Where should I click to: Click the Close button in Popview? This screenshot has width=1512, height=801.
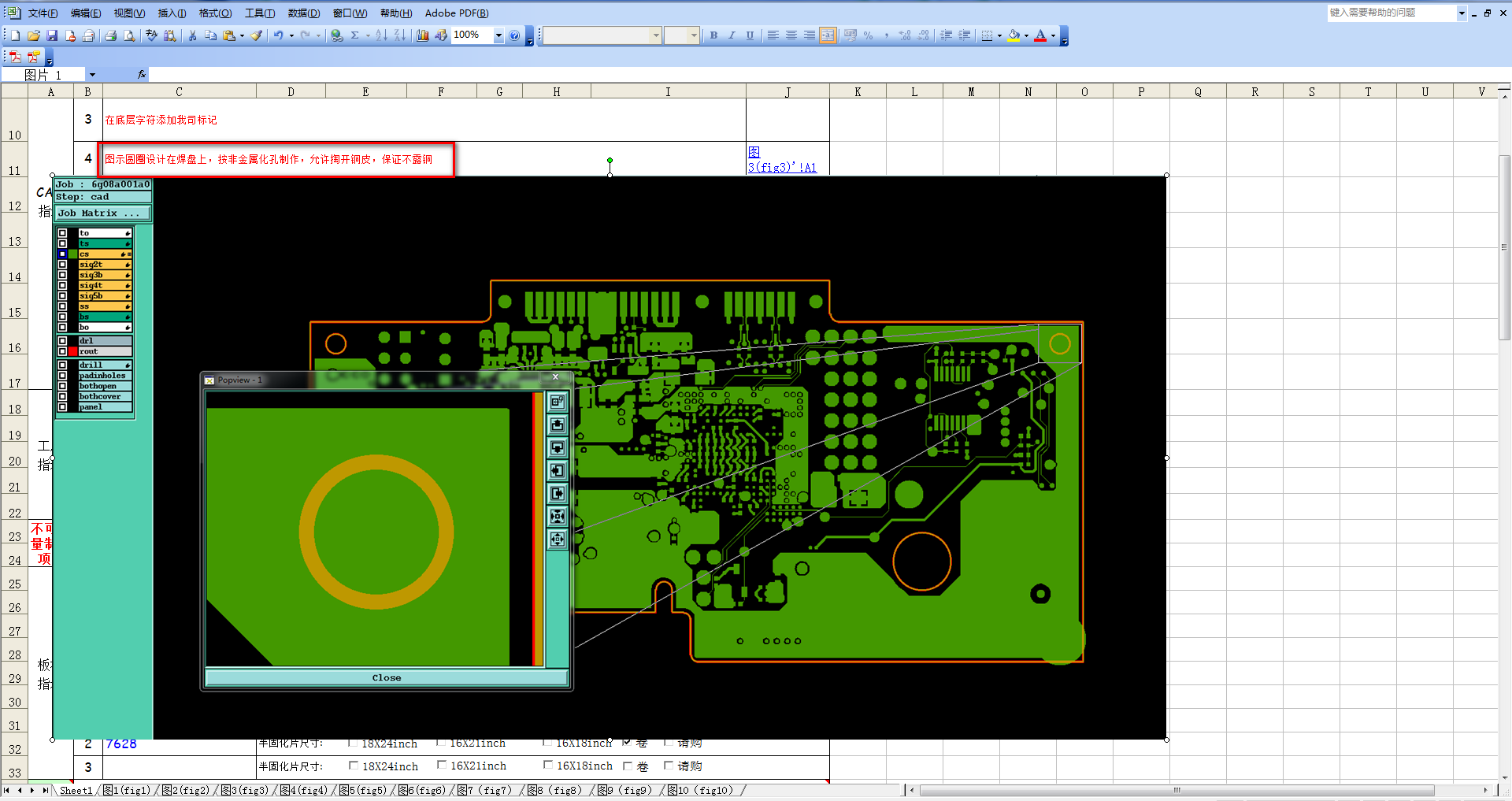coord(386,677)
